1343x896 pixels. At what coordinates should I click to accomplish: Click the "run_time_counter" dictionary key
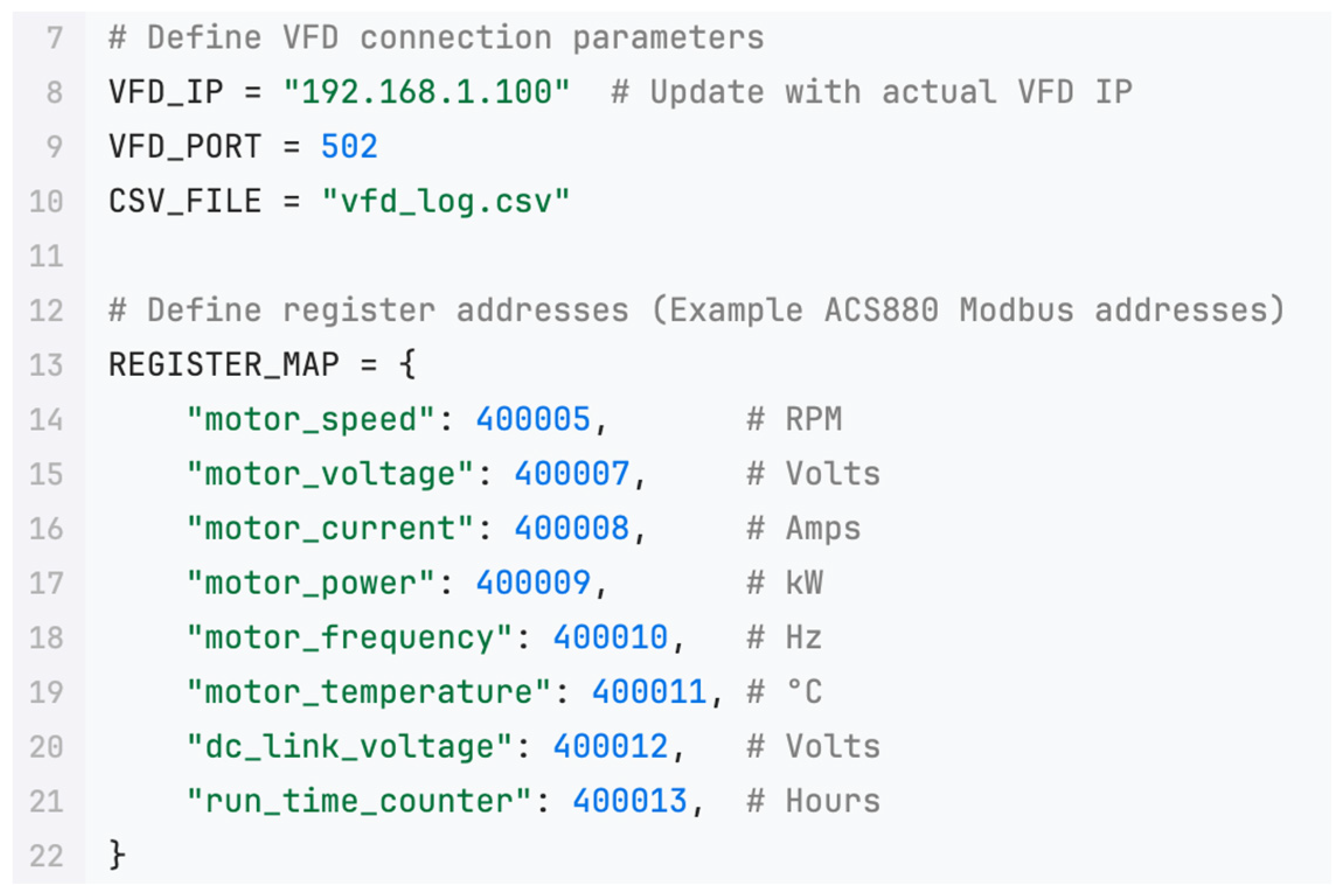[359, 801]
